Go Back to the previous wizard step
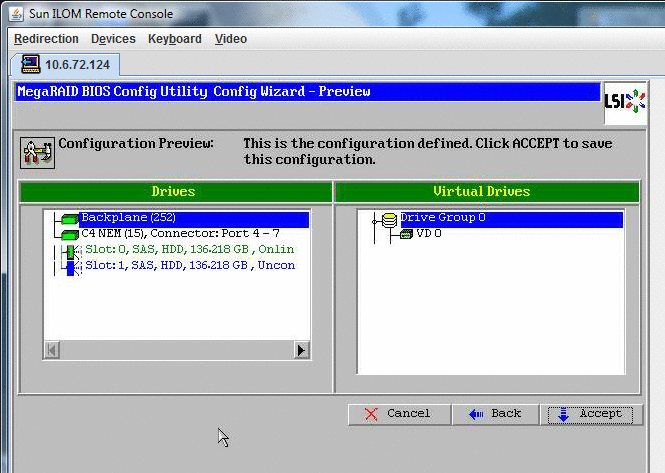 point(495,414)
